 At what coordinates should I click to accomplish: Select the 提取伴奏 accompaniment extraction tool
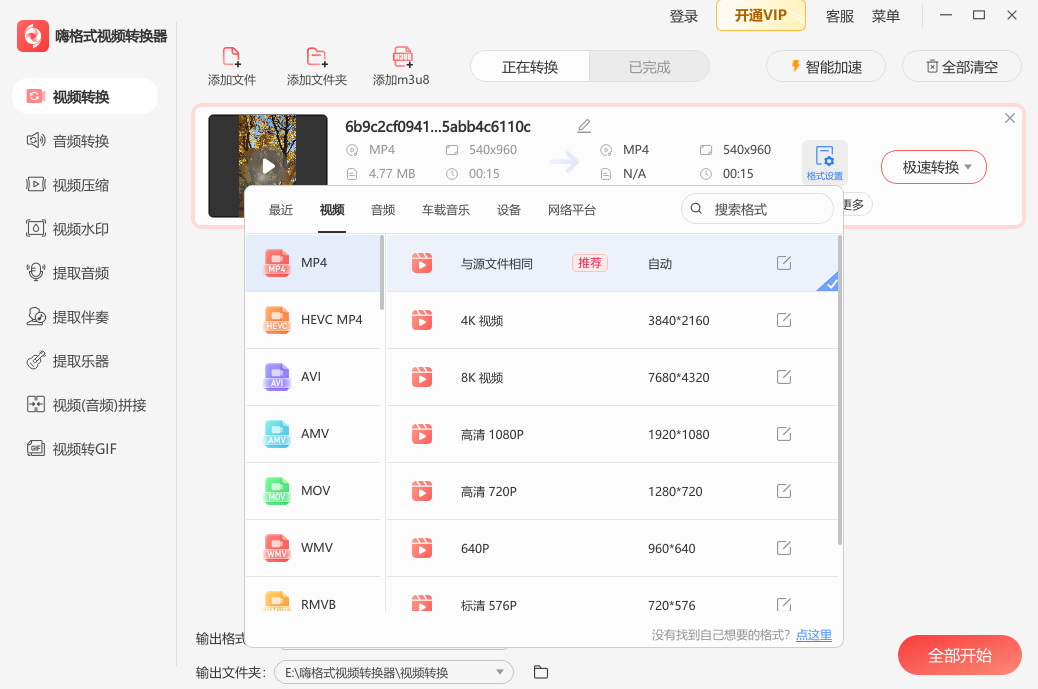point(85,316)
